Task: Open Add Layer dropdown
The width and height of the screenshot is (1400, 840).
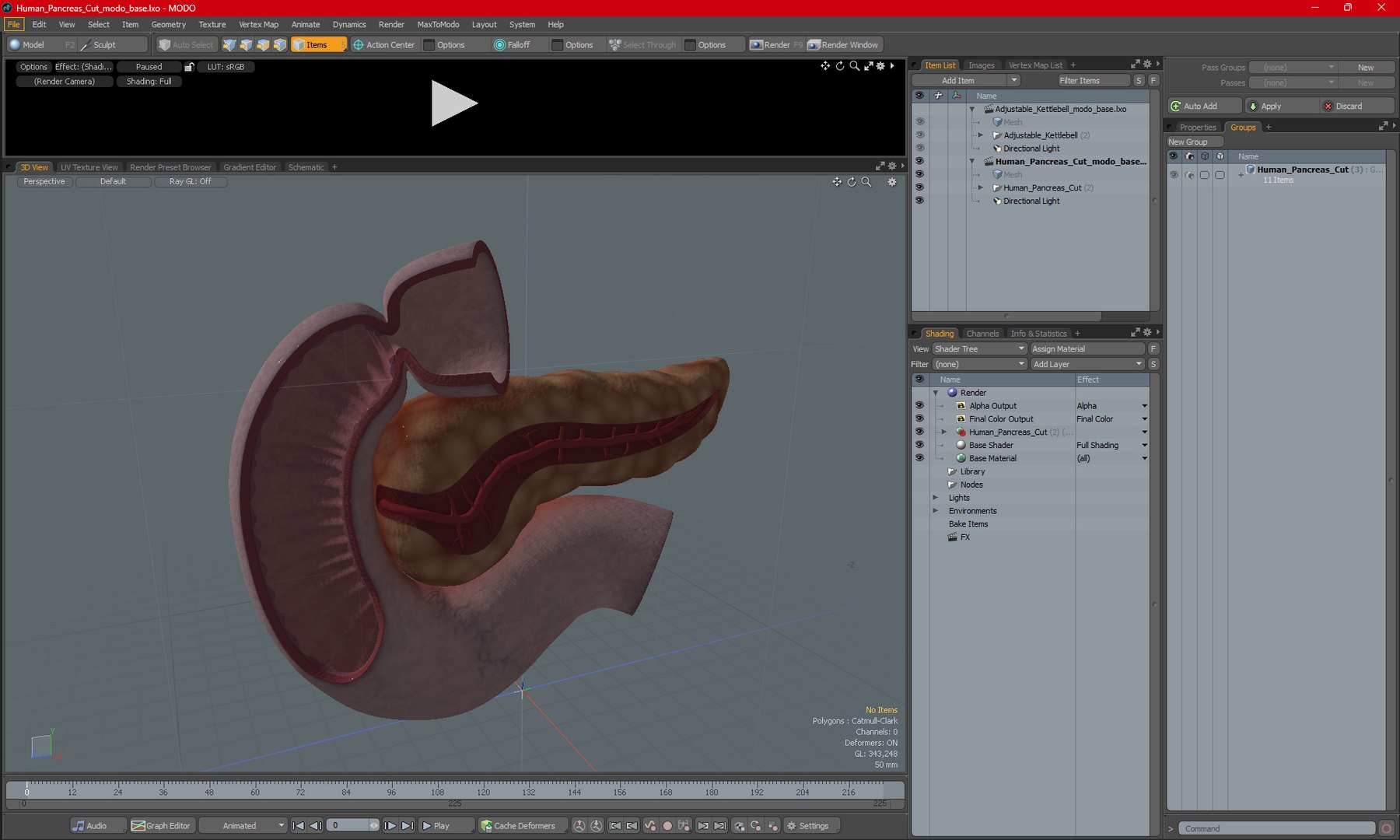Action: pyautogui.click(x=1087, y=364)
